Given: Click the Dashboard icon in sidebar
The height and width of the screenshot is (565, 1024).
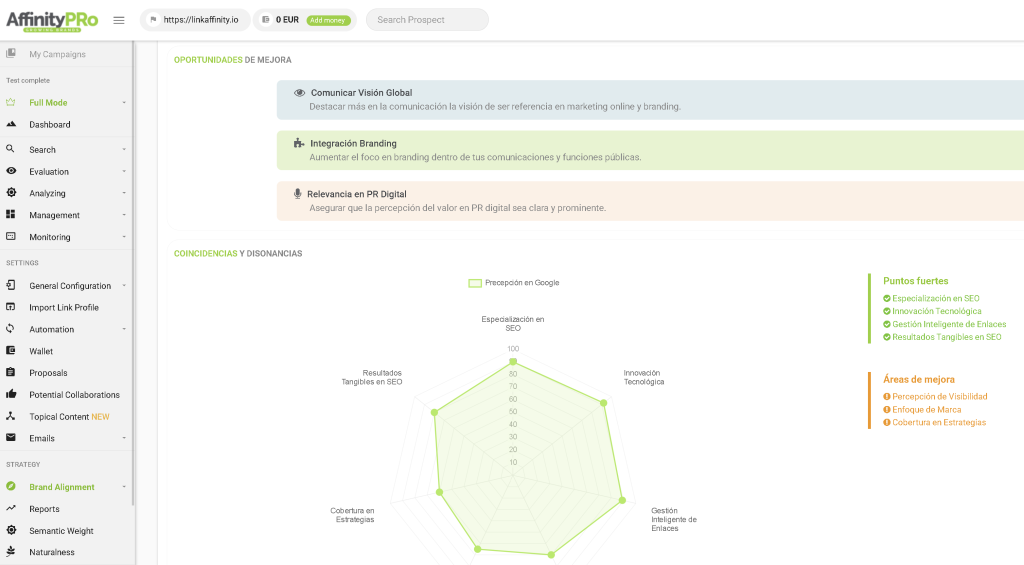Looking at the screenshot, I should point(11,124).
